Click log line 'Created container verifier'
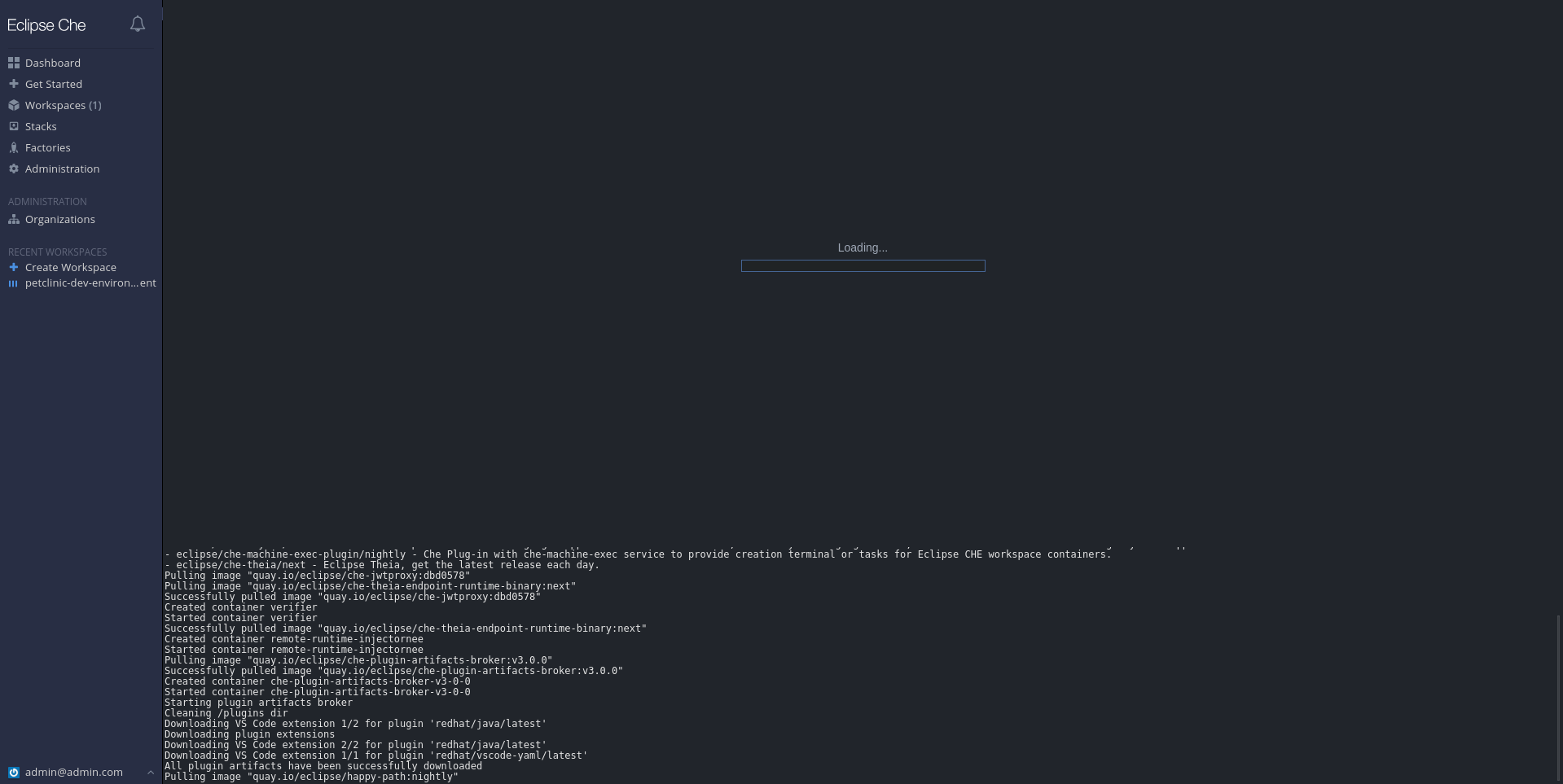Image resolution: width=1563 pixels, height=784 pixels. pyautogui.click(x=241, y=607)
